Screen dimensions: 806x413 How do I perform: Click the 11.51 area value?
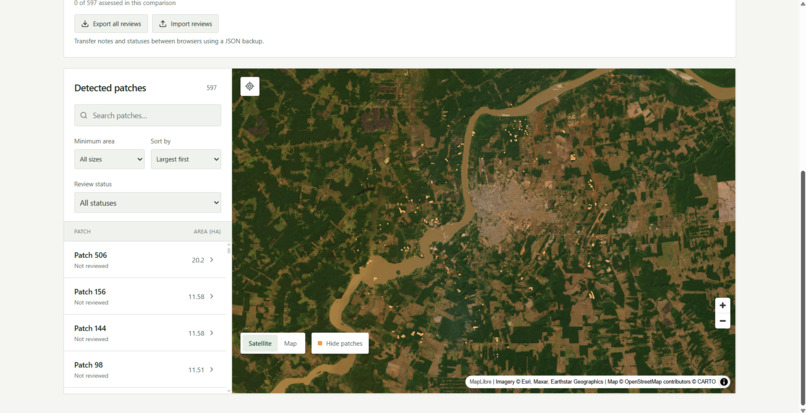click(196, 370)
